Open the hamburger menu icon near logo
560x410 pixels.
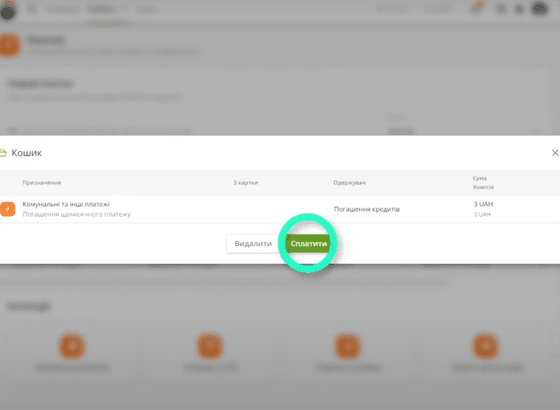point(32,9)
